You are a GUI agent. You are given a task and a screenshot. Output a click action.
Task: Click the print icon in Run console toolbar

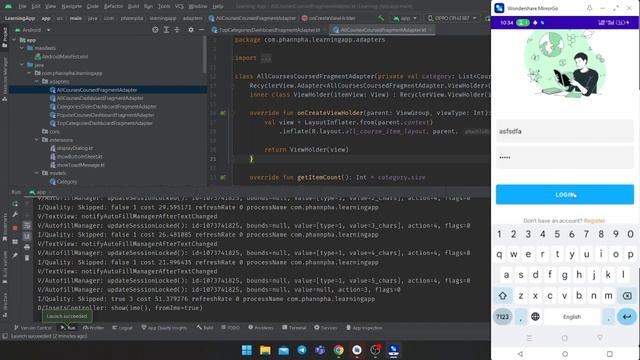pos(27,247)
